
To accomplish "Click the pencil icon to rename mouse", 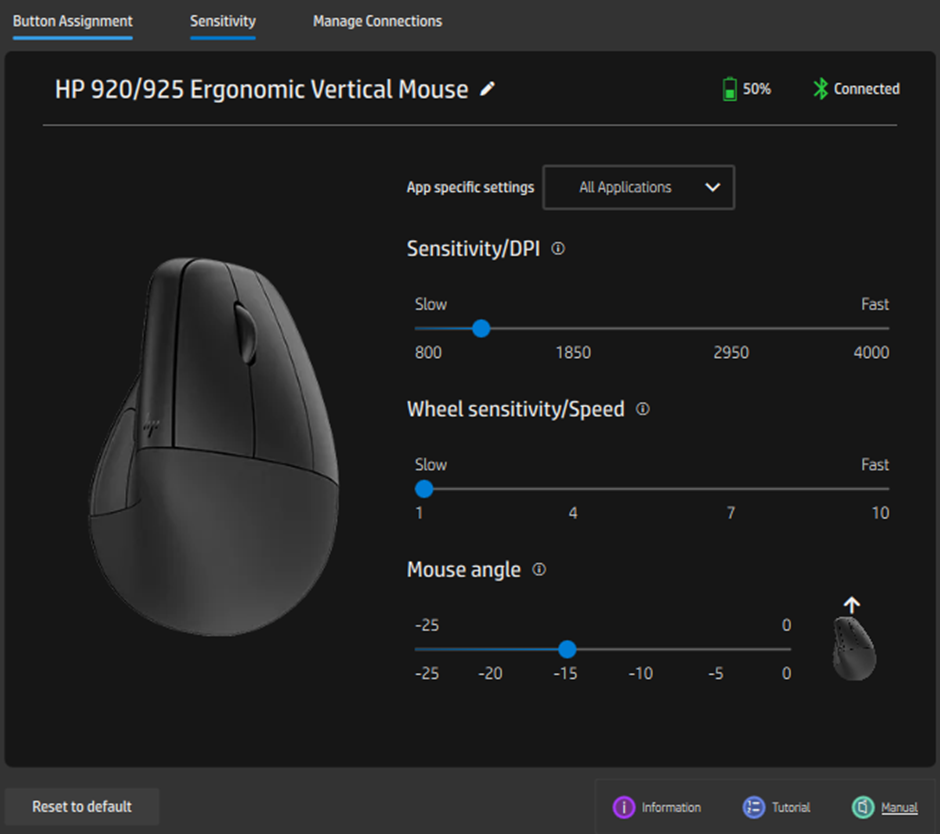I will (487, 89).
